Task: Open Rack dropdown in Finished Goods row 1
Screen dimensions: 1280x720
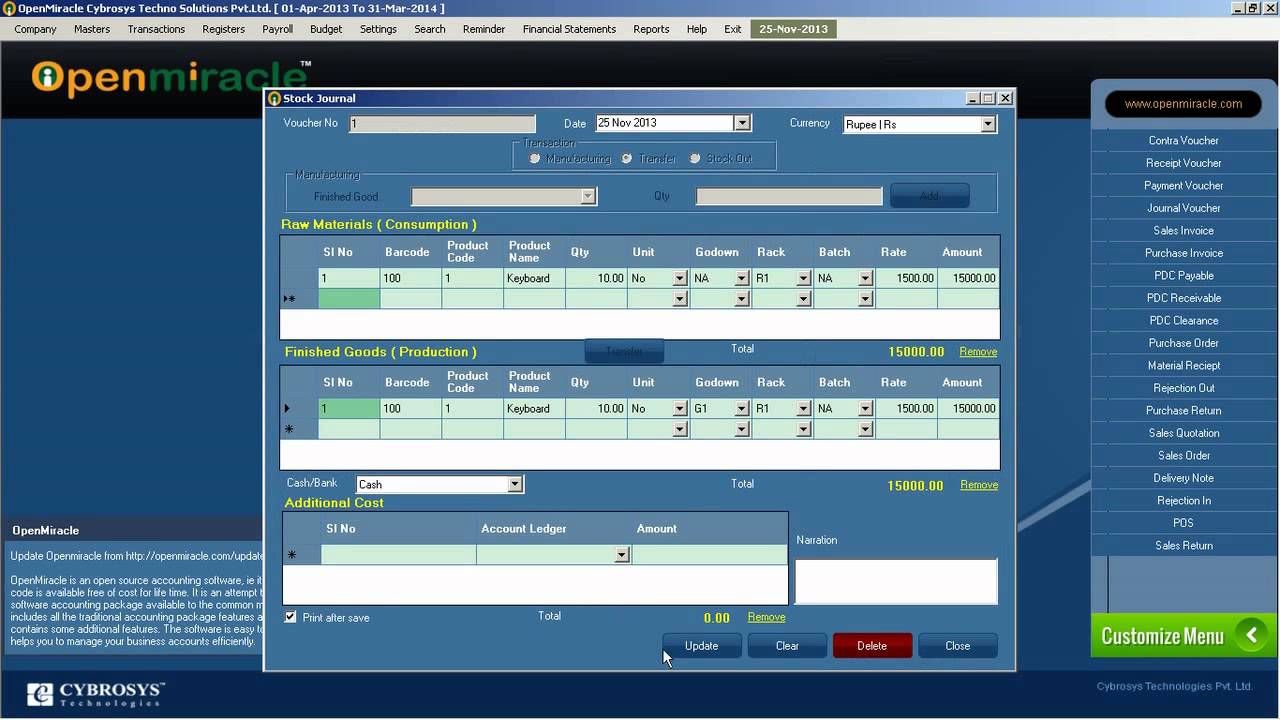Action: coord(804,408)
